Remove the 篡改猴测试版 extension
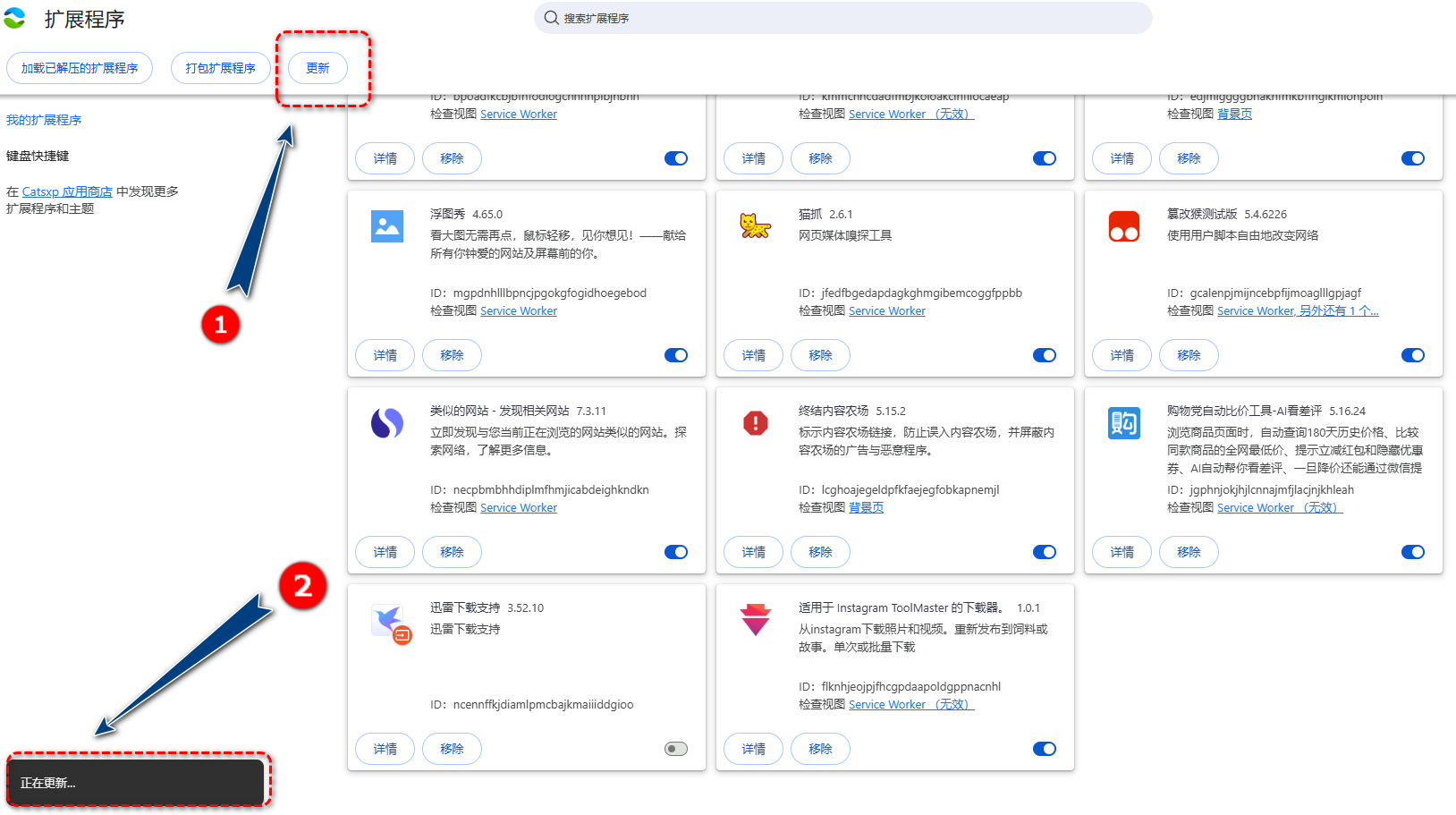Image resolution: width=1456 pixels, height=815 pixels. [1189, 355]
